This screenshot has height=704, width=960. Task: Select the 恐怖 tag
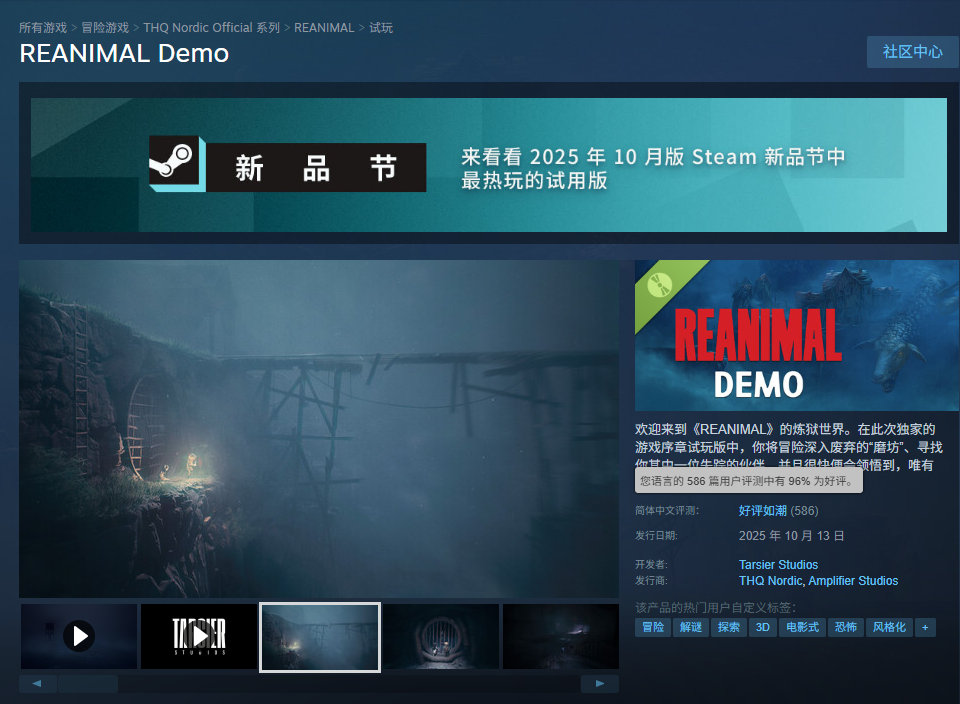846,627
